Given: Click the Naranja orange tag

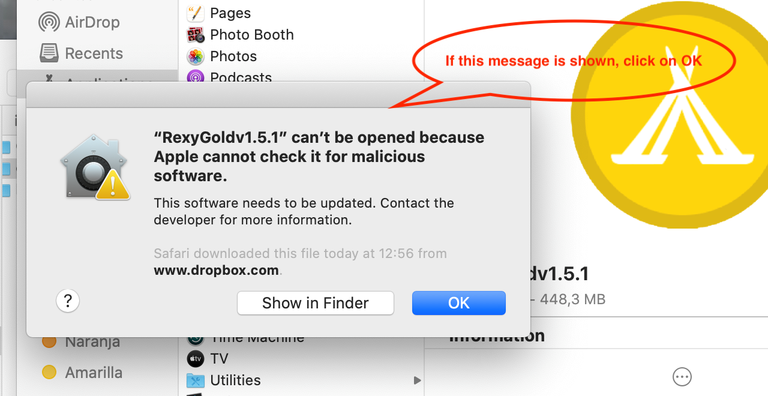Looking at the screenshot, I should tap(81, 342).
